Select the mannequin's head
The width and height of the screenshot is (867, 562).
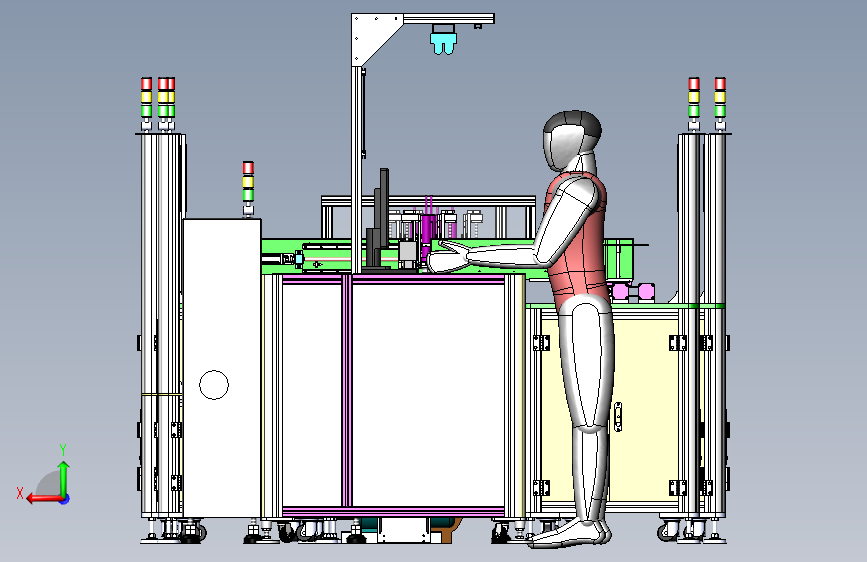point(572,140)
